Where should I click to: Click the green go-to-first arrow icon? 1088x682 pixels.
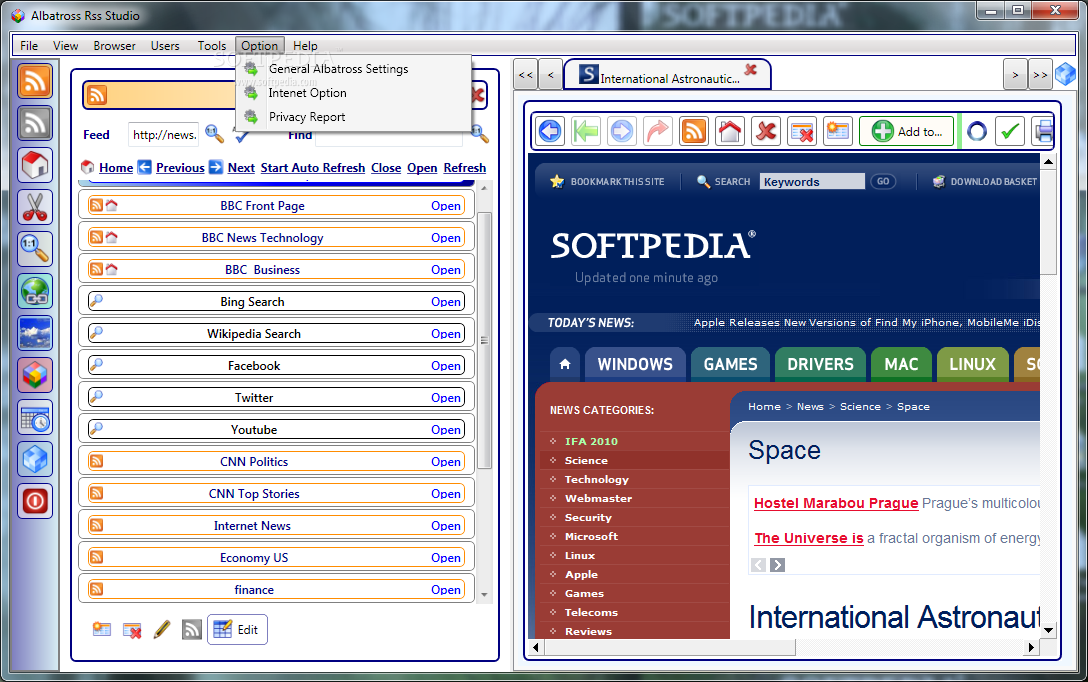pos(586,131)
